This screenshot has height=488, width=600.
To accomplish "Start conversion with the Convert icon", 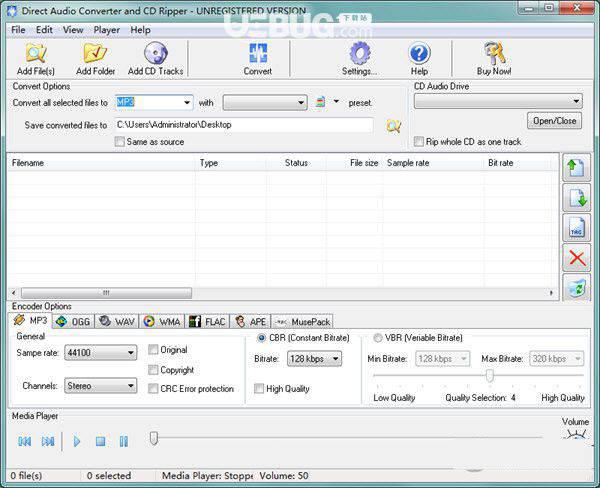I will [x=258, y=53].
